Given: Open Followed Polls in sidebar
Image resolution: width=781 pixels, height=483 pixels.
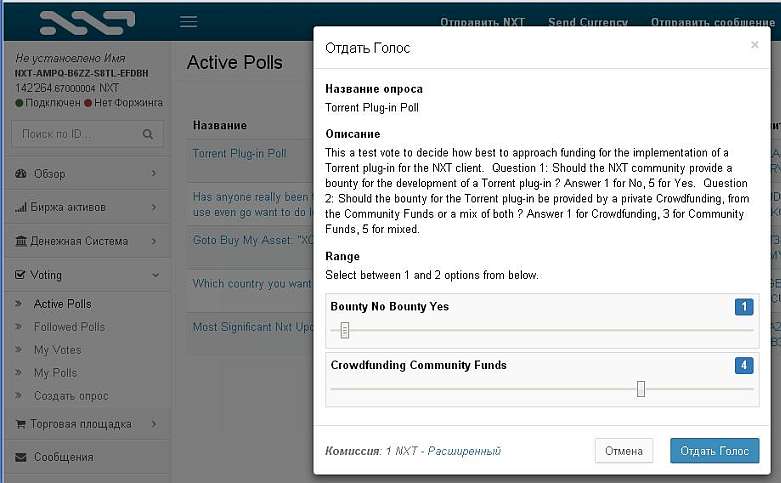Looking at the screenshot, I should coord(69,327).
